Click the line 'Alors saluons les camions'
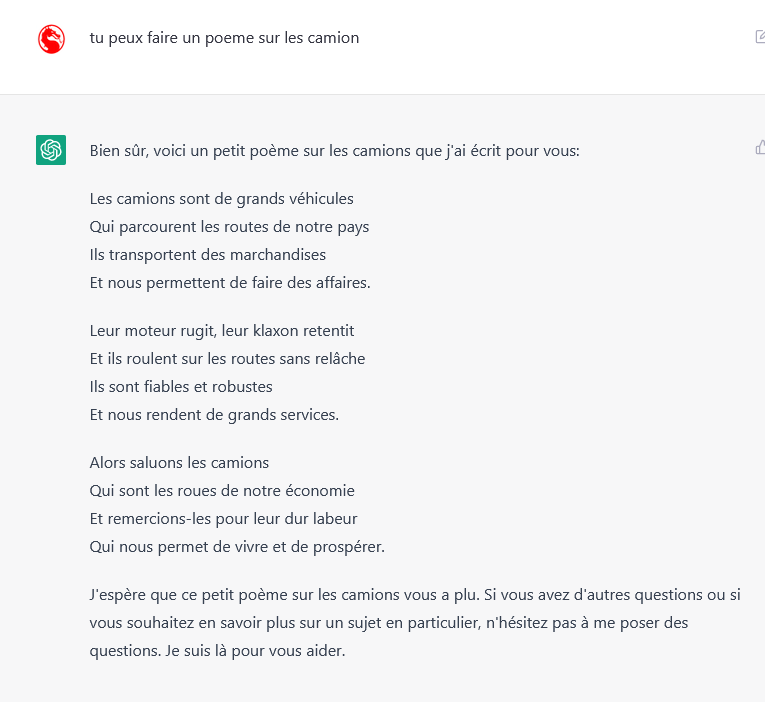The width and height of the screenshot is (765, 702). 179,462
